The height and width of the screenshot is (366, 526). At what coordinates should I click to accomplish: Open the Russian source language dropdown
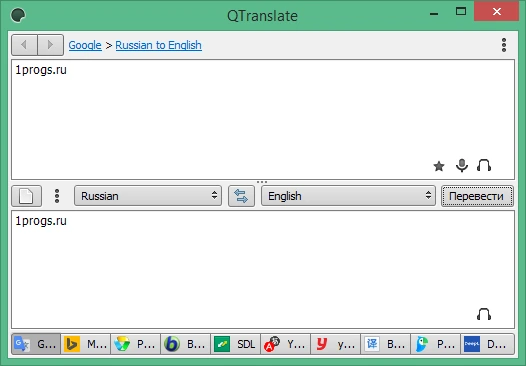[x=148, y=196]
